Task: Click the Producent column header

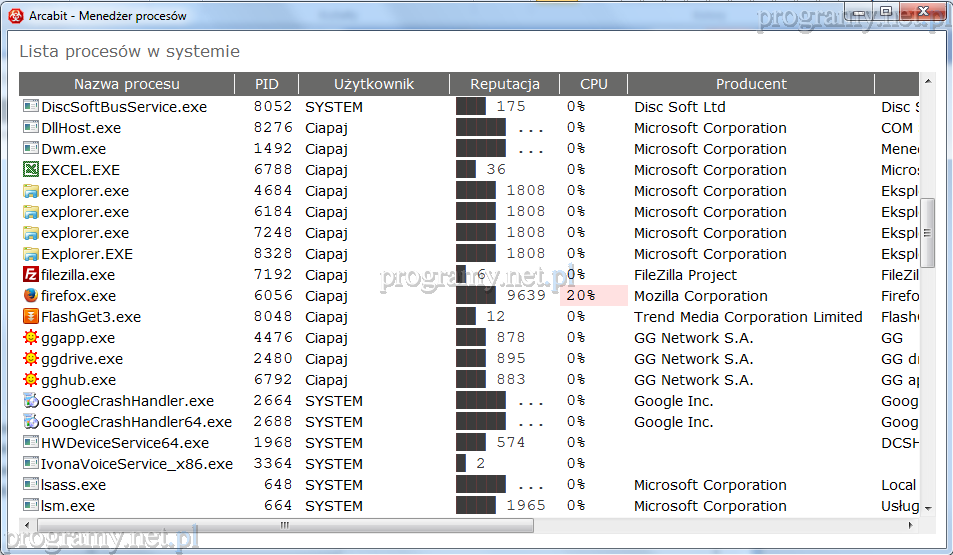Action: (x=751, y=84)
